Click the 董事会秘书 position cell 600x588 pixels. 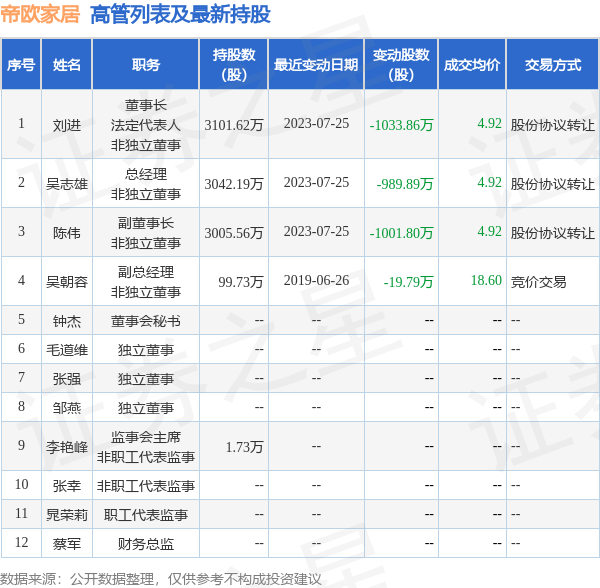146,321
